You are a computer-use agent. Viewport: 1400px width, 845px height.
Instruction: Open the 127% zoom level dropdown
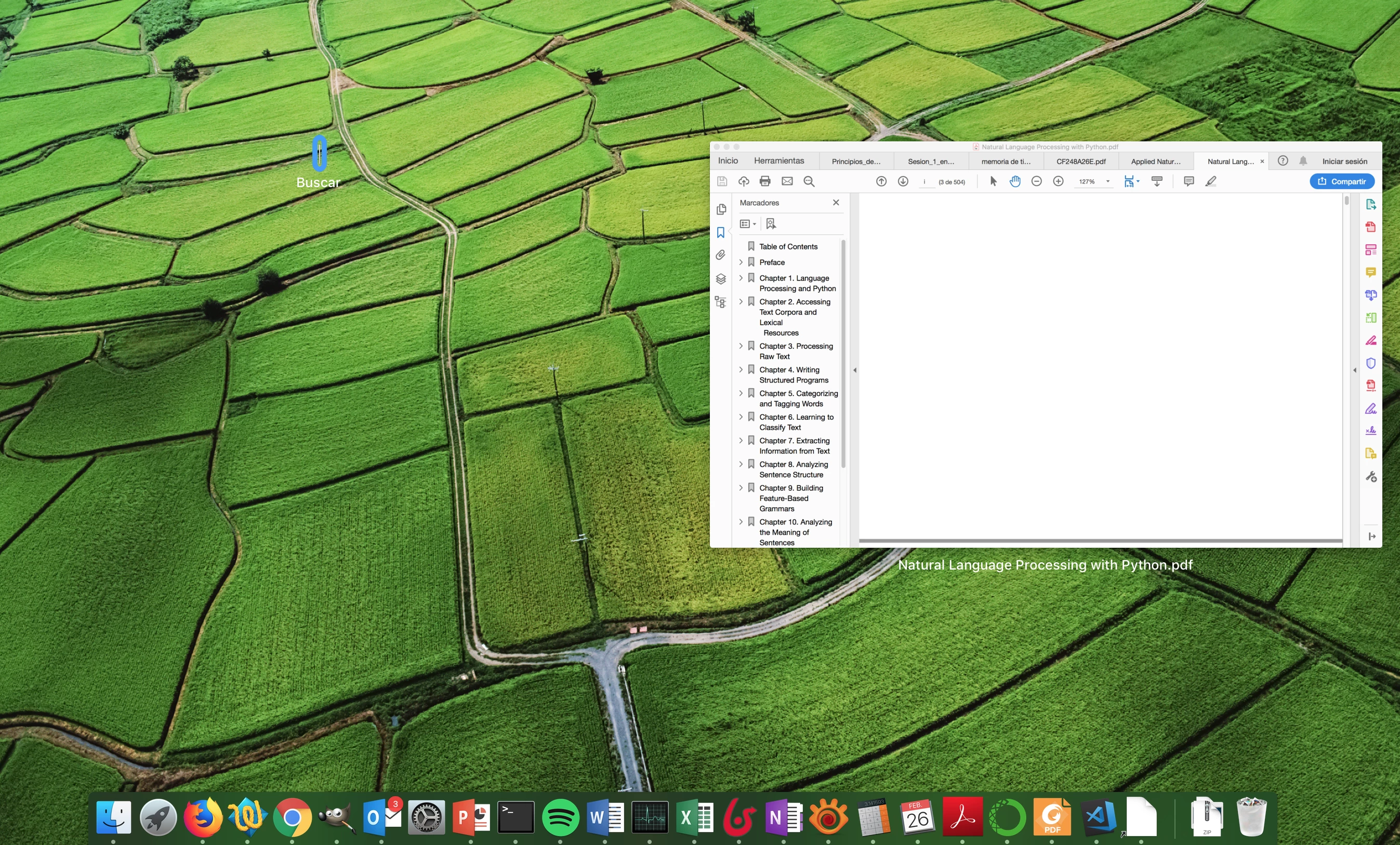1107,181
